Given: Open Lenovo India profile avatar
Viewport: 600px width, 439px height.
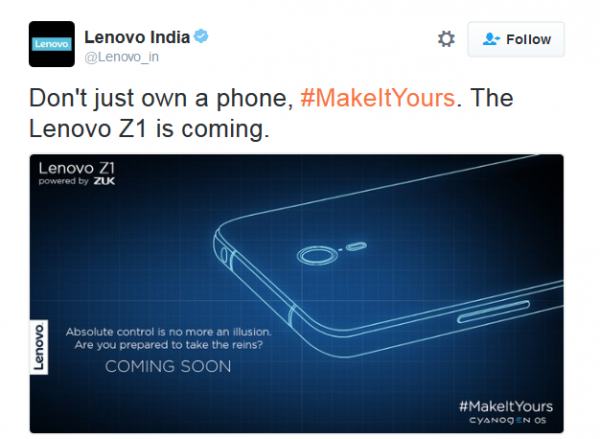Looking at the screenshot, I should click(x=52, y=44).
